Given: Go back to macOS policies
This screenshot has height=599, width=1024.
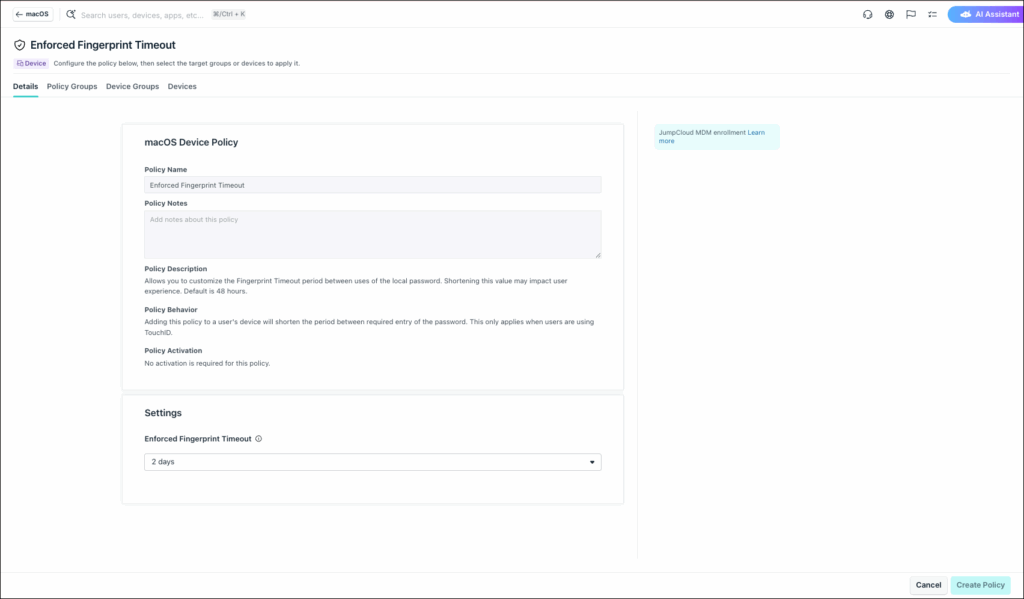Looking at the screenshot, I should 33,14.
